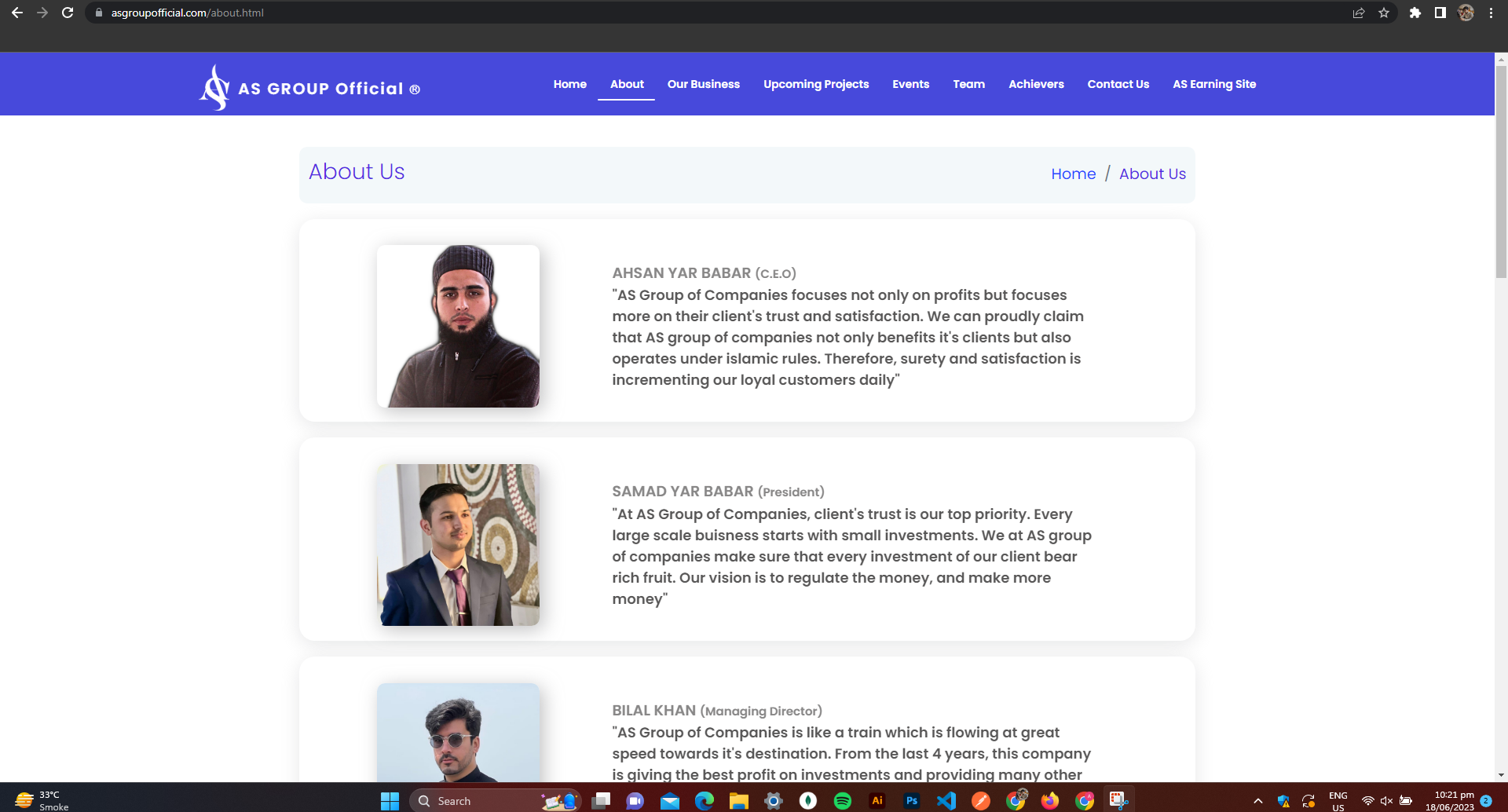This screenshot has width=1508, height=812.
Task: Open the Wi-Fi network tray icon
Action: tap(1367, 801)
